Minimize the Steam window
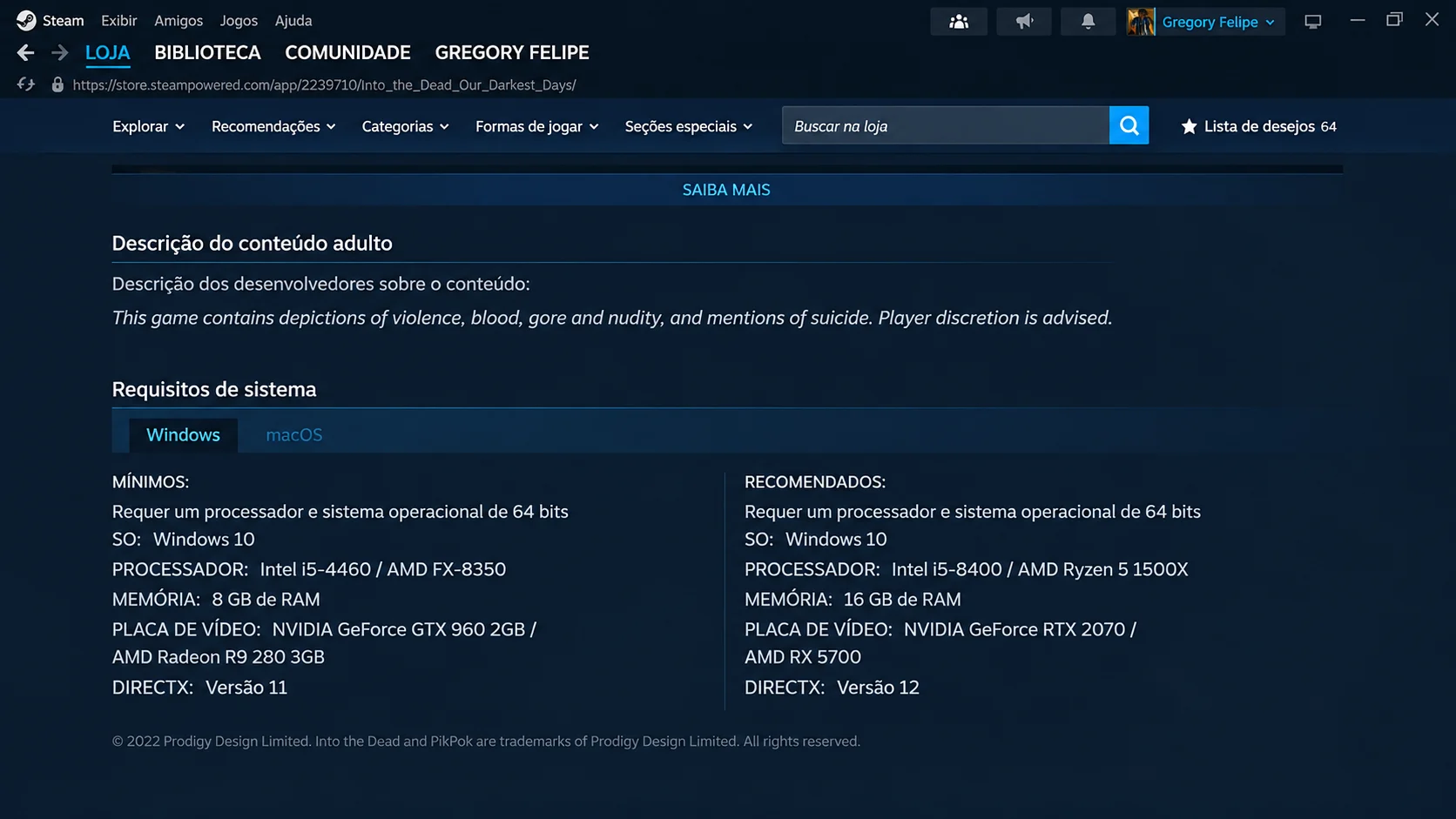This screenshot has width=1456, height=819. pos(1358,20)
